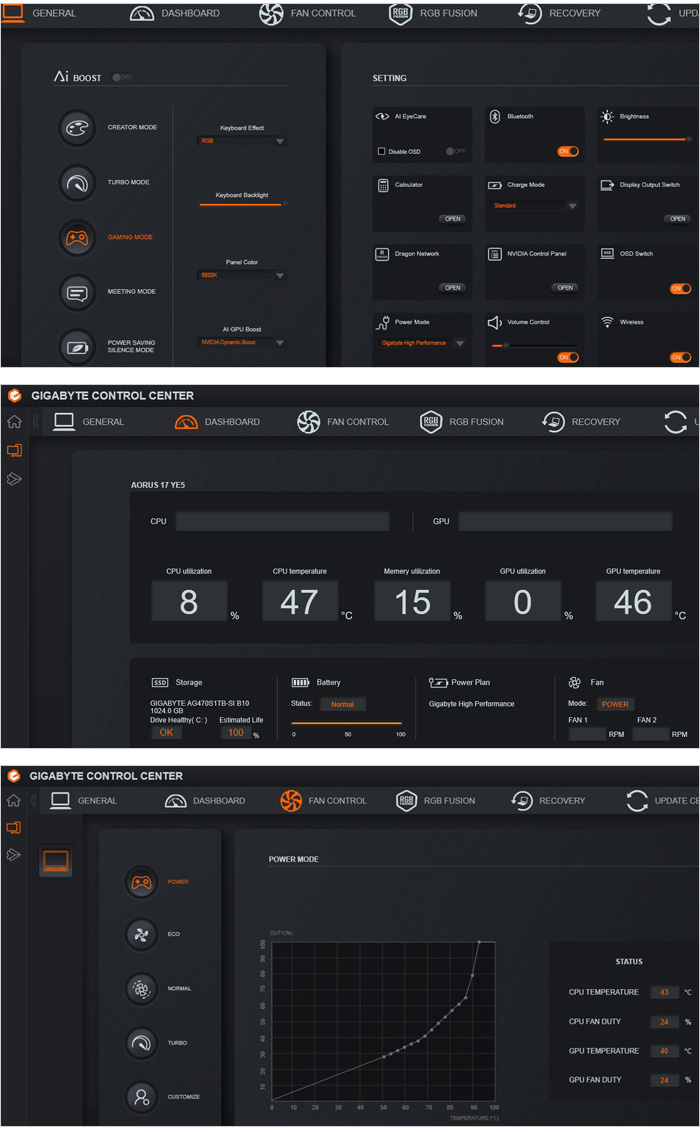This screenshot has height=1132, width=700.
Task: Select Turbo Mode icon under AI Boost
Action: click(76, 183)
